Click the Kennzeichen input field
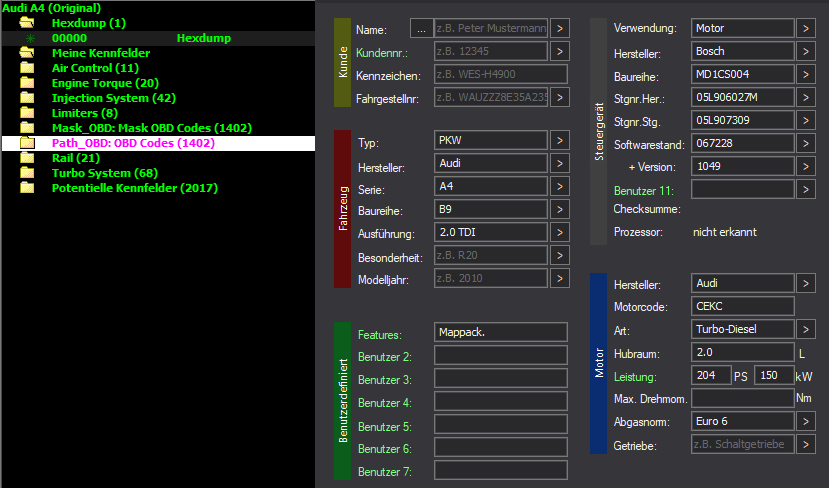Image resolution: width=829 pixels, height=488 pixels. 501,74
